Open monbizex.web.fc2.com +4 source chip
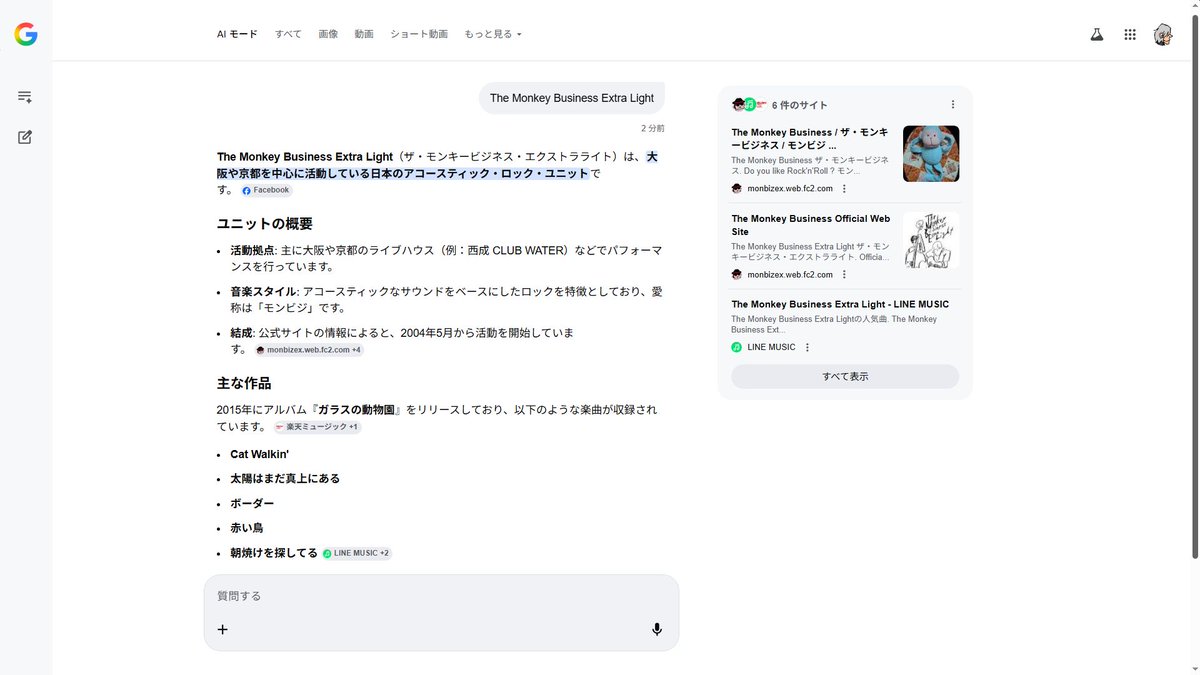 click(x=309, y=350)
